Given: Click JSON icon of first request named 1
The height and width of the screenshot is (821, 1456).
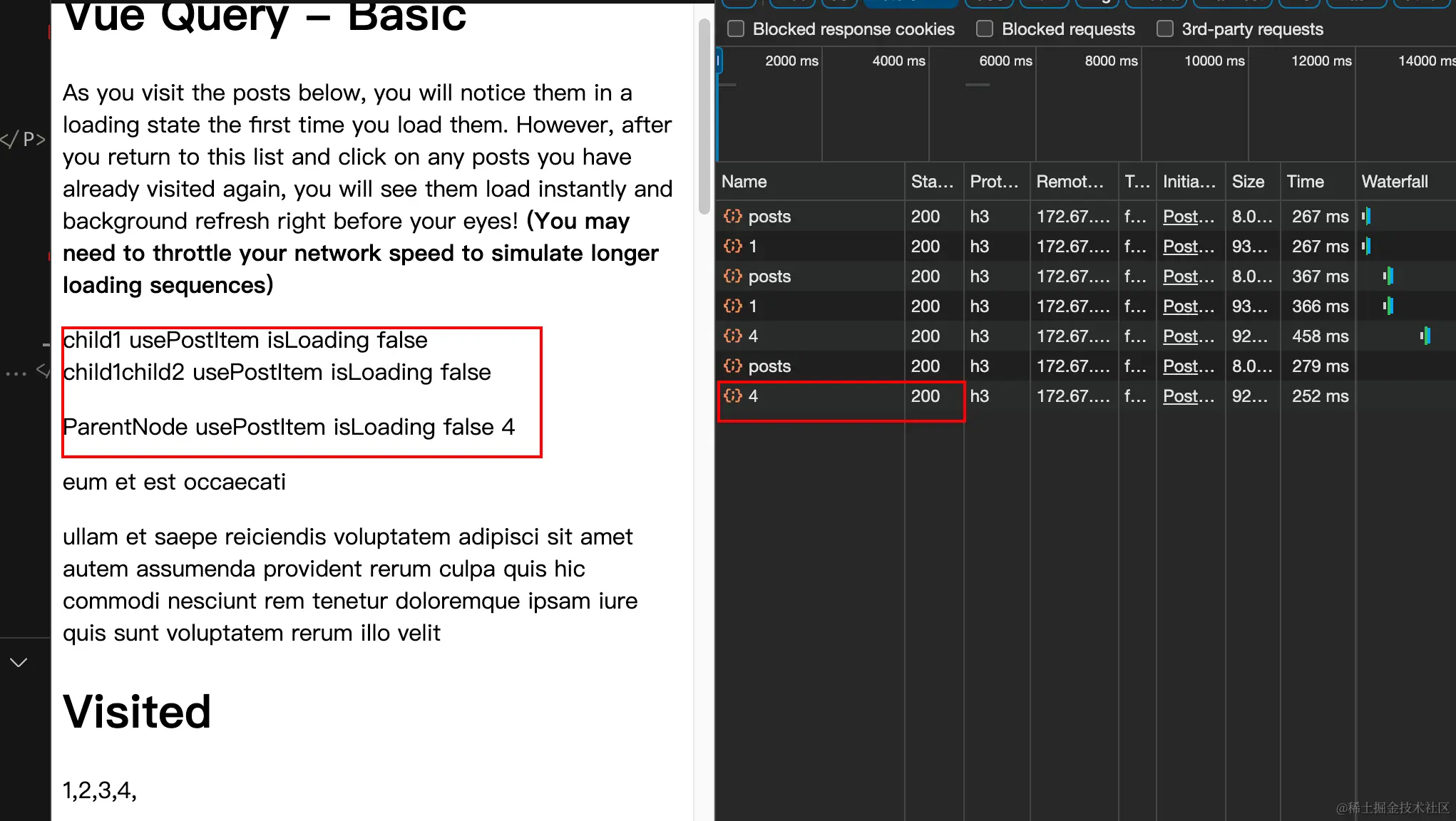Looking at the screenshot, I should [x=732, y=246].
